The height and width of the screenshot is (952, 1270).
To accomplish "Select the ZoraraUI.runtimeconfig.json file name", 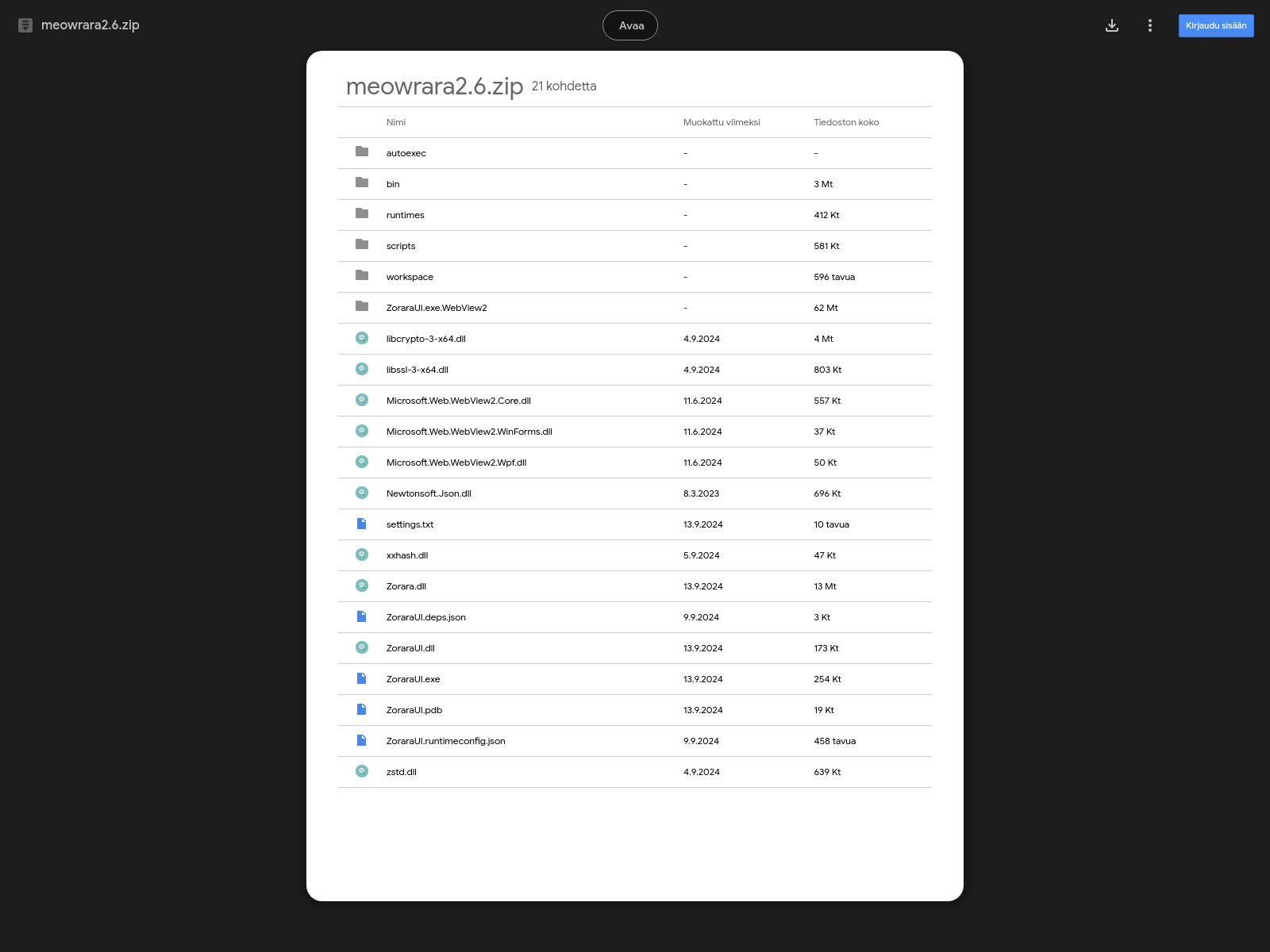I will (446, 741).
